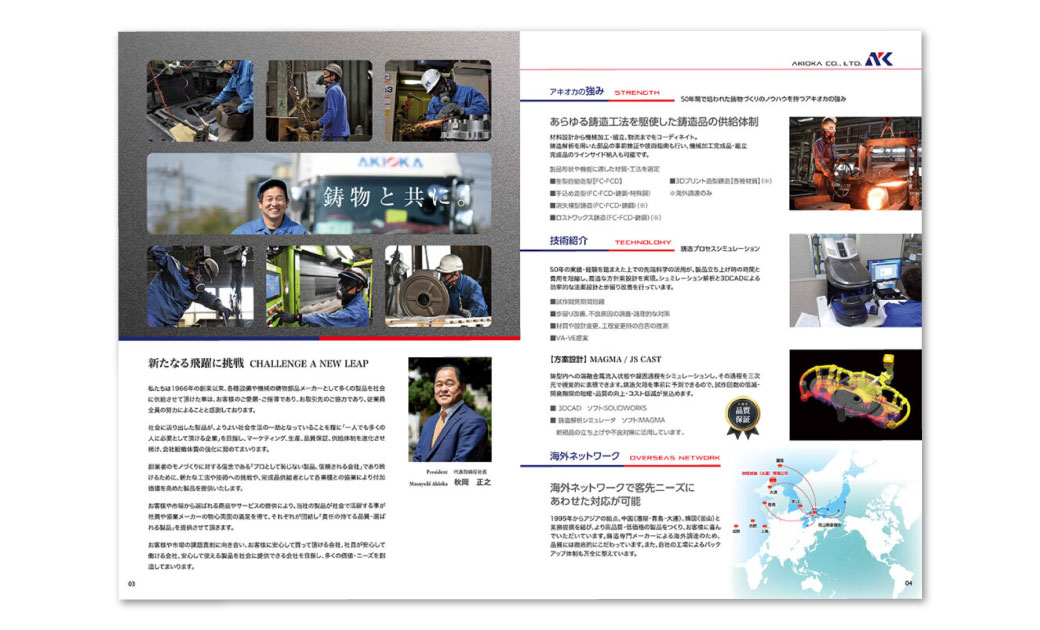1040x630 pixels.
Task: Select the heading 新たなる飛躍に挑戦
Action: coord(196,363)
